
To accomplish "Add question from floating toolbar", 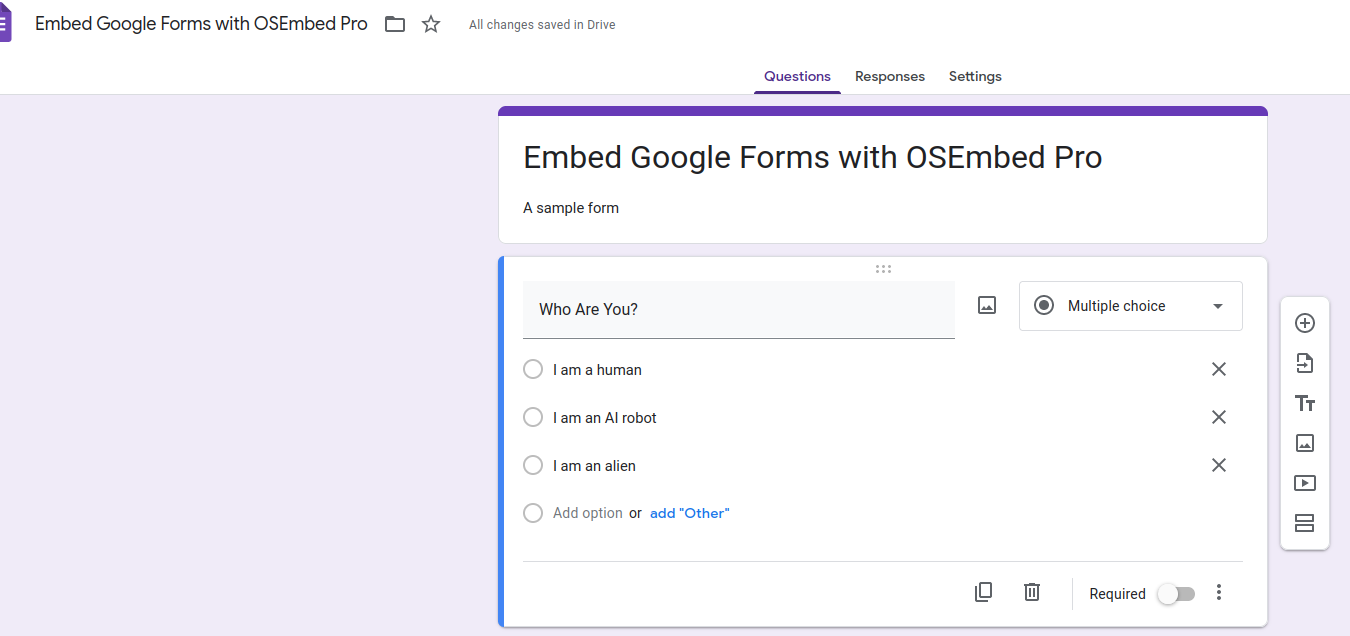I will tap(1305, 323).
